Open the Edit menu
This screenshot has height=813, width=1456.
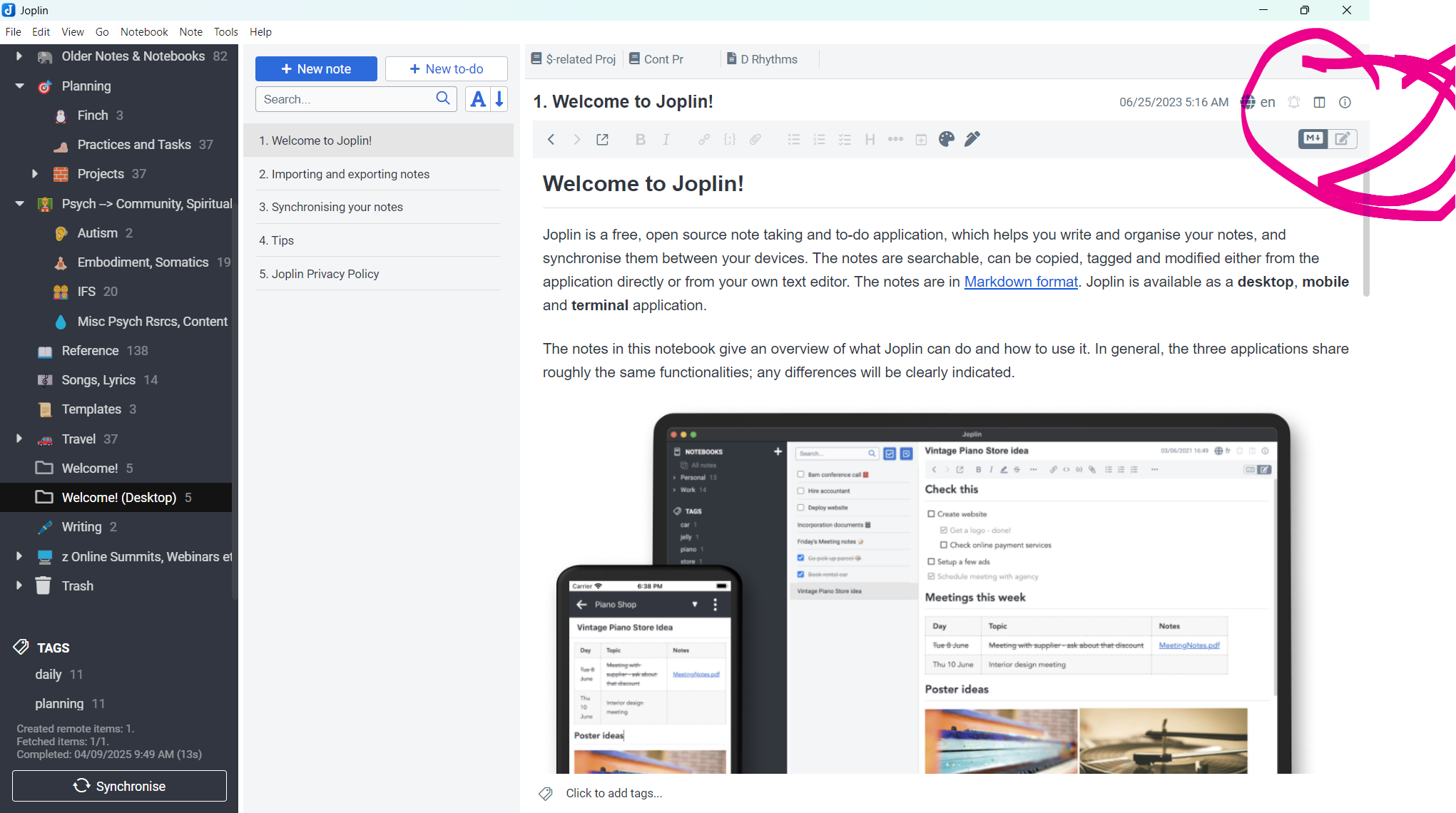pos(41,31)
